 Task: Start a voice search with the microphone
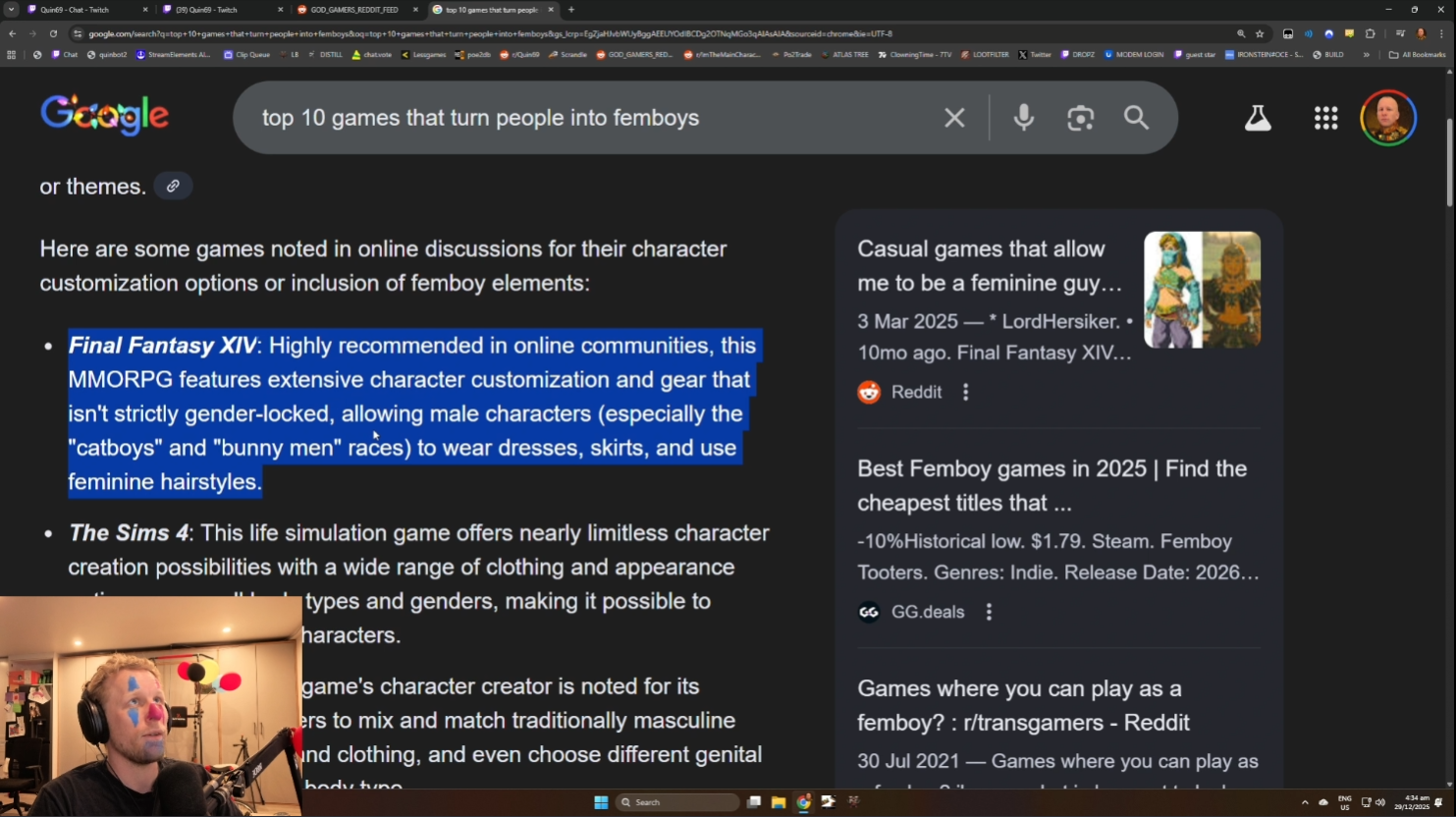pyautogui.click(x=1023, y=118)
